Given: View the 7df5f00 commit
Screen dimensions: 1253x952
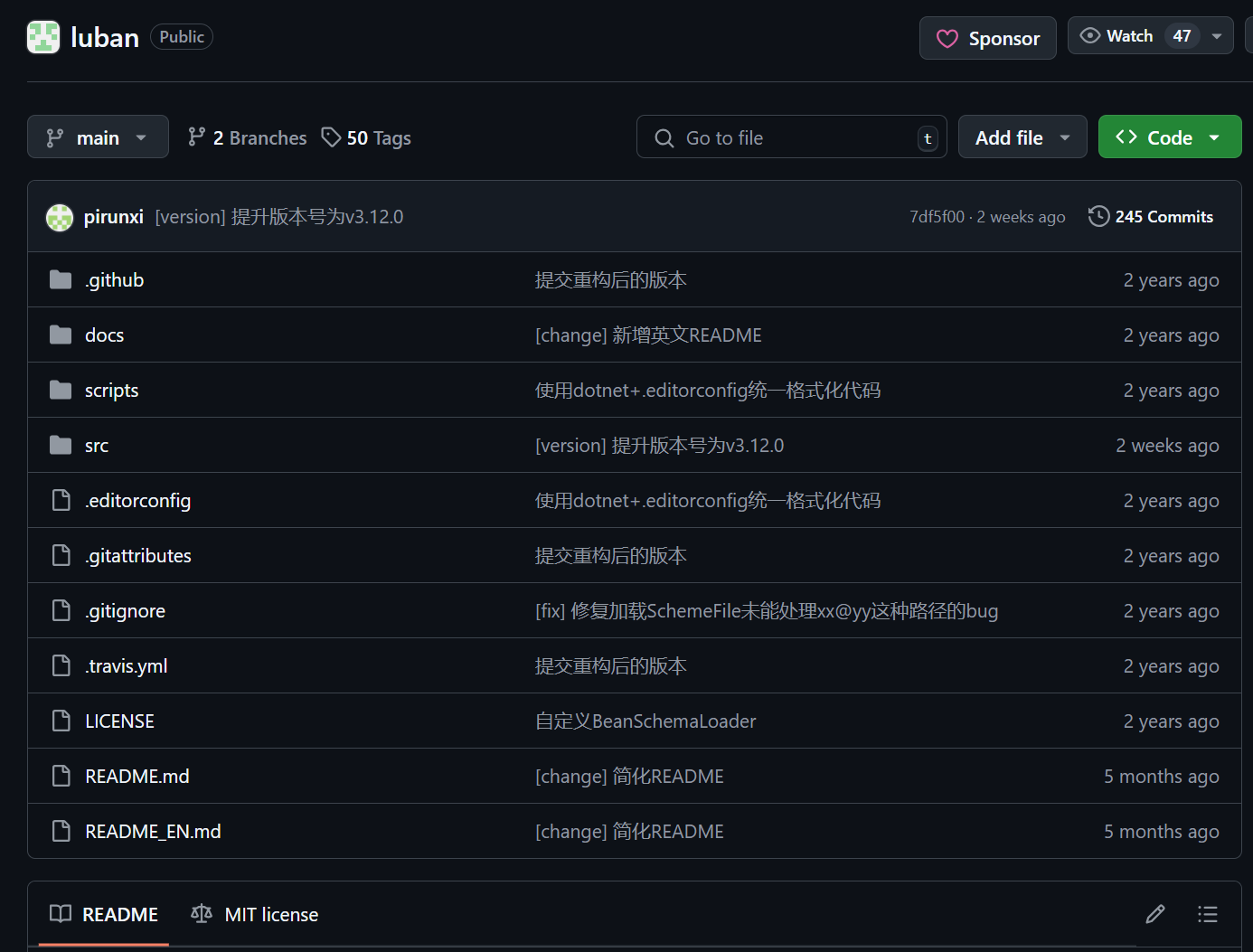Looking at the screenshot, I should pos(936,216).
